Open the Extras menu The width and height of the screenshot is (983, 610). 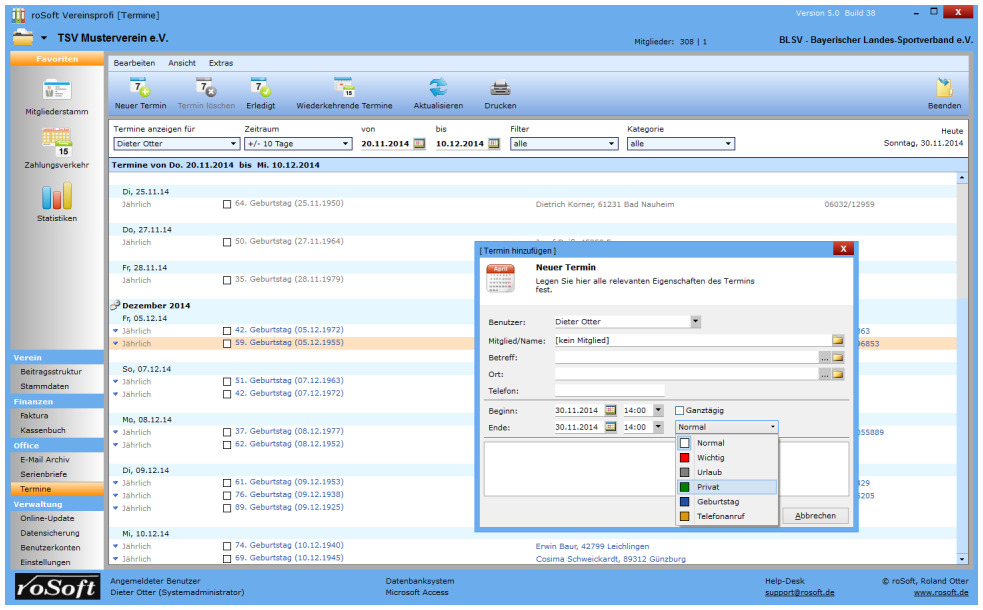(x=220, y=63)
